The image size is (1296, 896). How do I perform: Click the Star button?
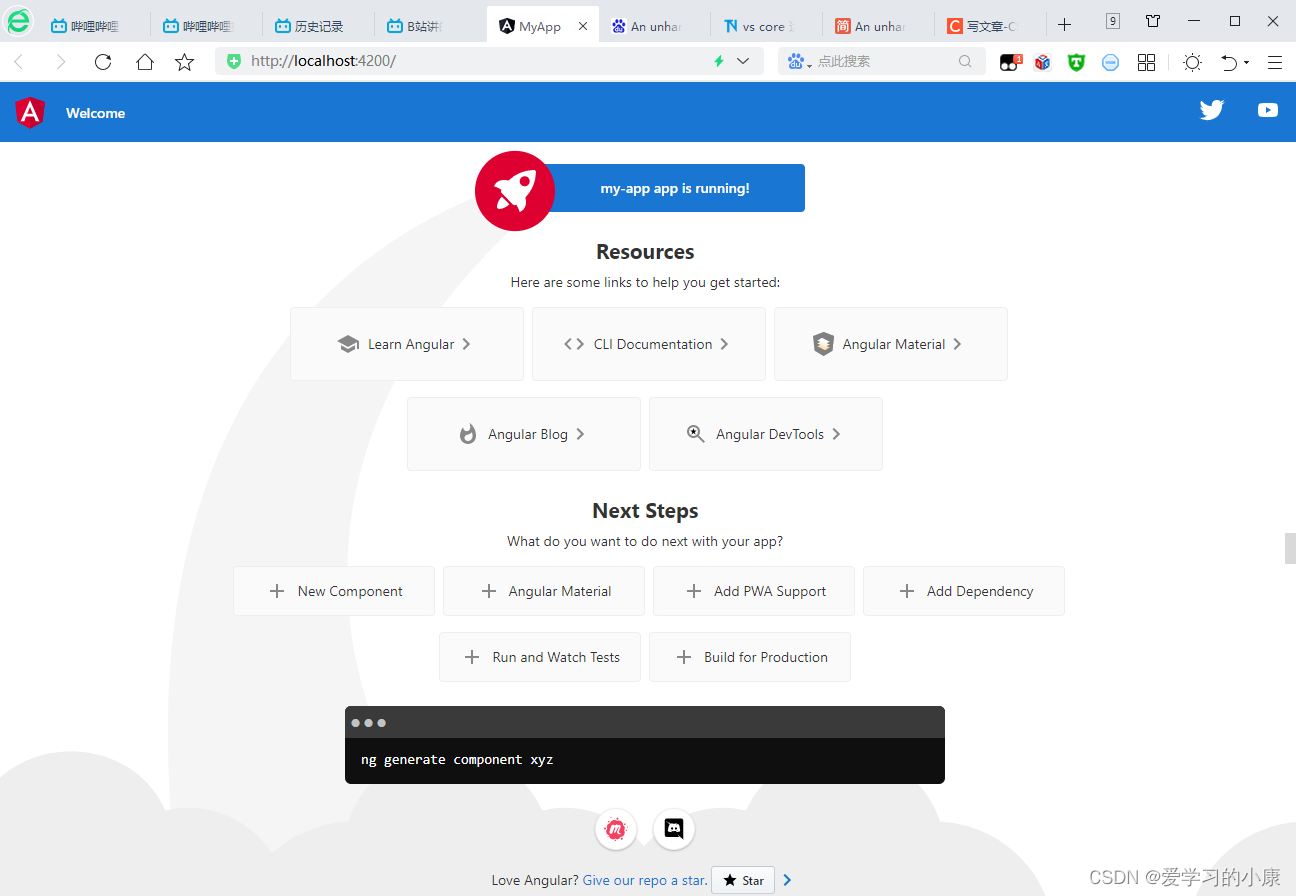coord(744,880)
